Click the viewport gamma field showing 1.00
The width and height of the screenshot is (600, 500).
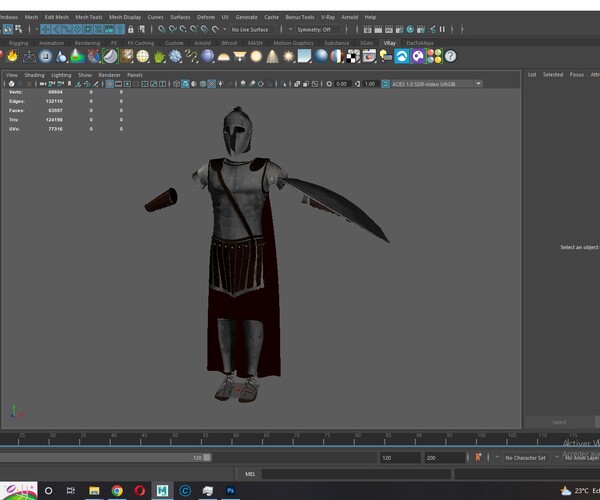(370, 84)
